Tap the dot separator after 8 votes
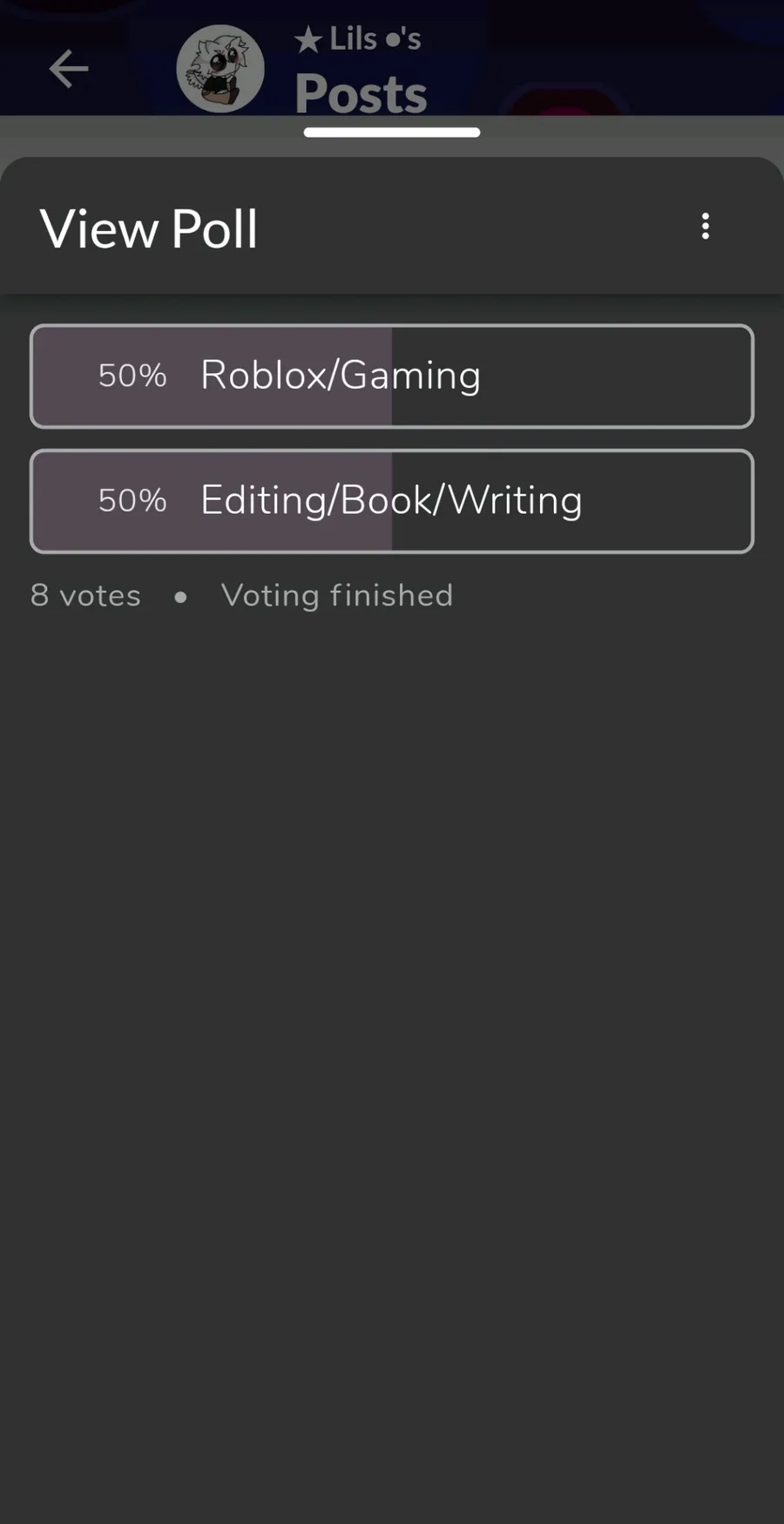The width and height of the screenshot is (784, 1524). point(180,597)
